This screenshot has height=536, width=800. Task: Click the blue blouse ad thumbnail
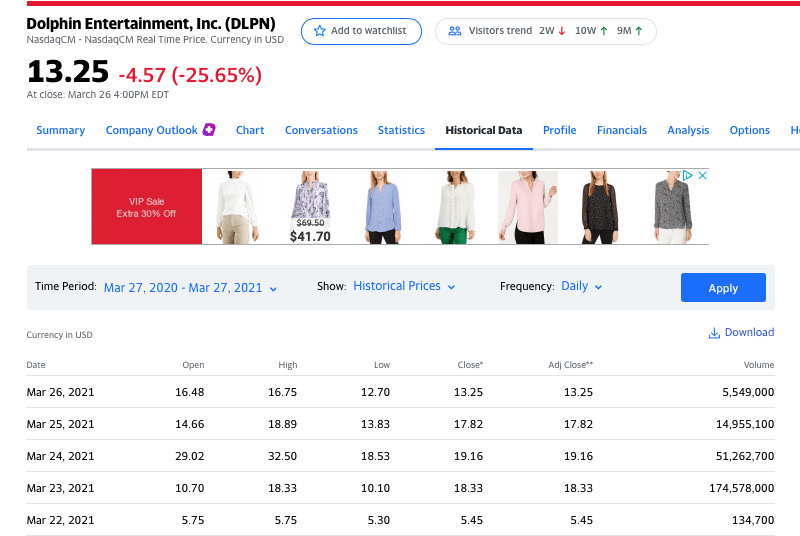point(383,207)
